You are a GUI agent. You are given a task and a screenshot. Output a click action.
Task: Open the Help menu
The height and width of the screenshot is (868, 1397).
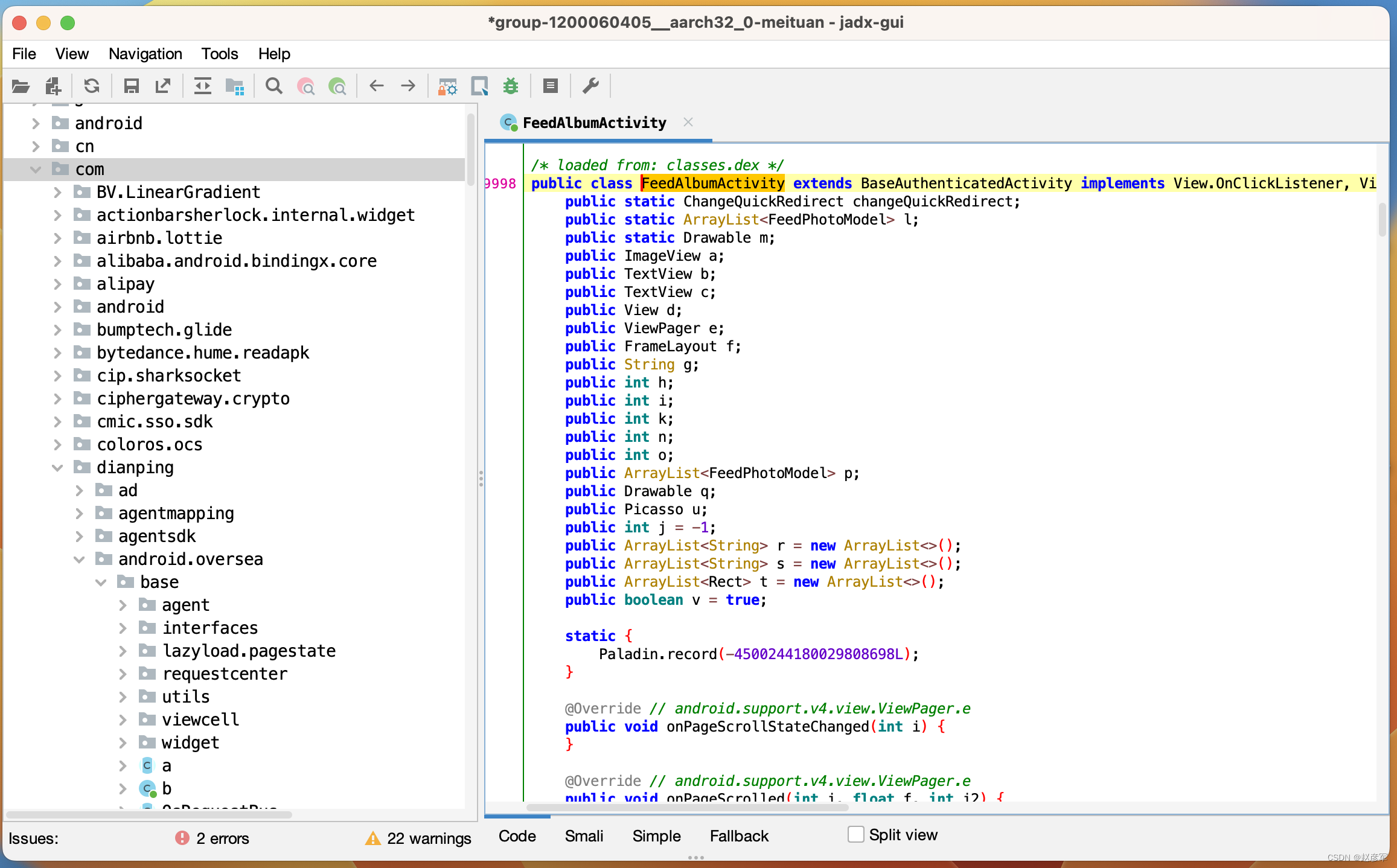pyautogui.click(x=274, y=54)
